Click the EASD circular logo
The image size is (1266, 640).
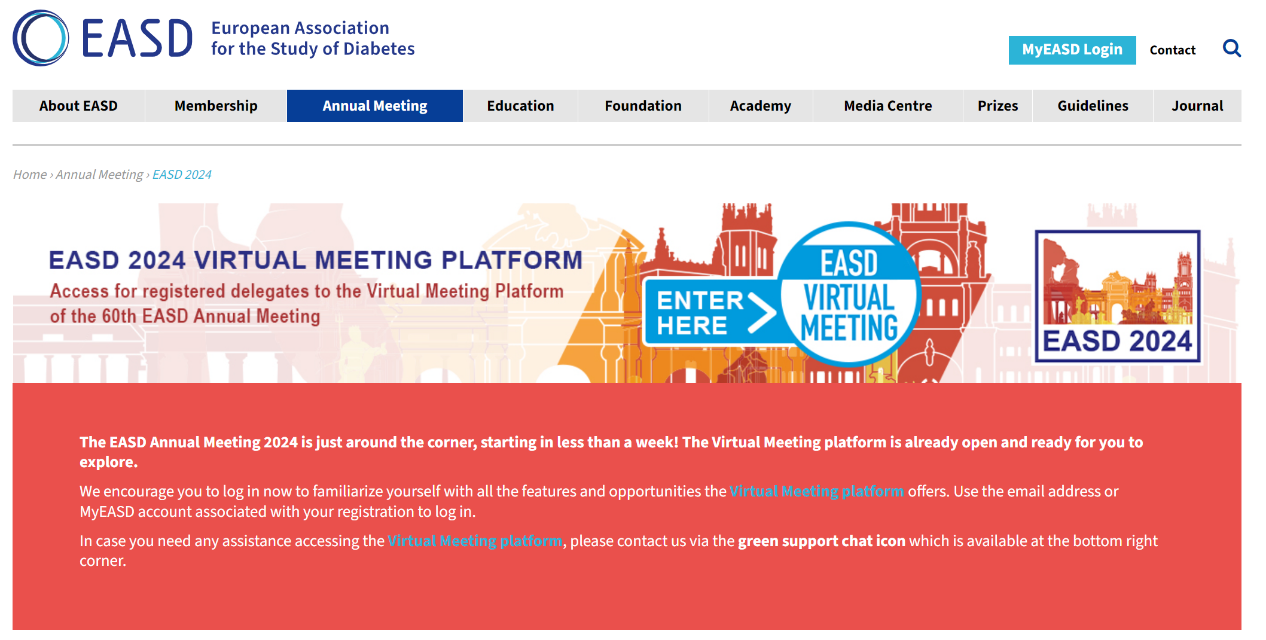[x=41, y=38]
